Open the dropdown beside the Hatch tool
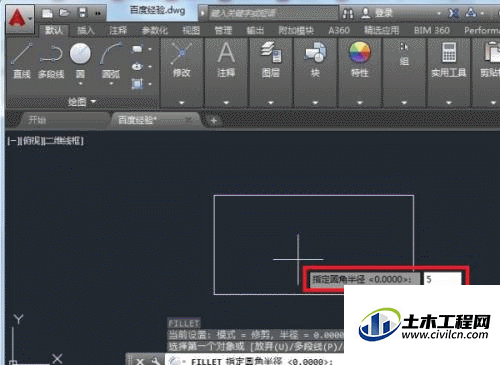The height and width of the screenshot is (365, 500). pos(150,84)
